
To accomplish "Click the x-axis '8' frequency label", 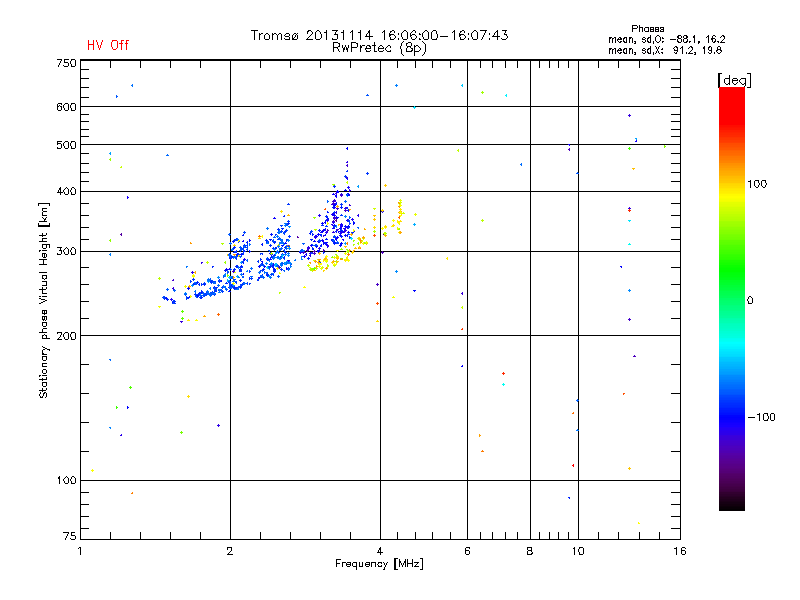I will 530,551.
